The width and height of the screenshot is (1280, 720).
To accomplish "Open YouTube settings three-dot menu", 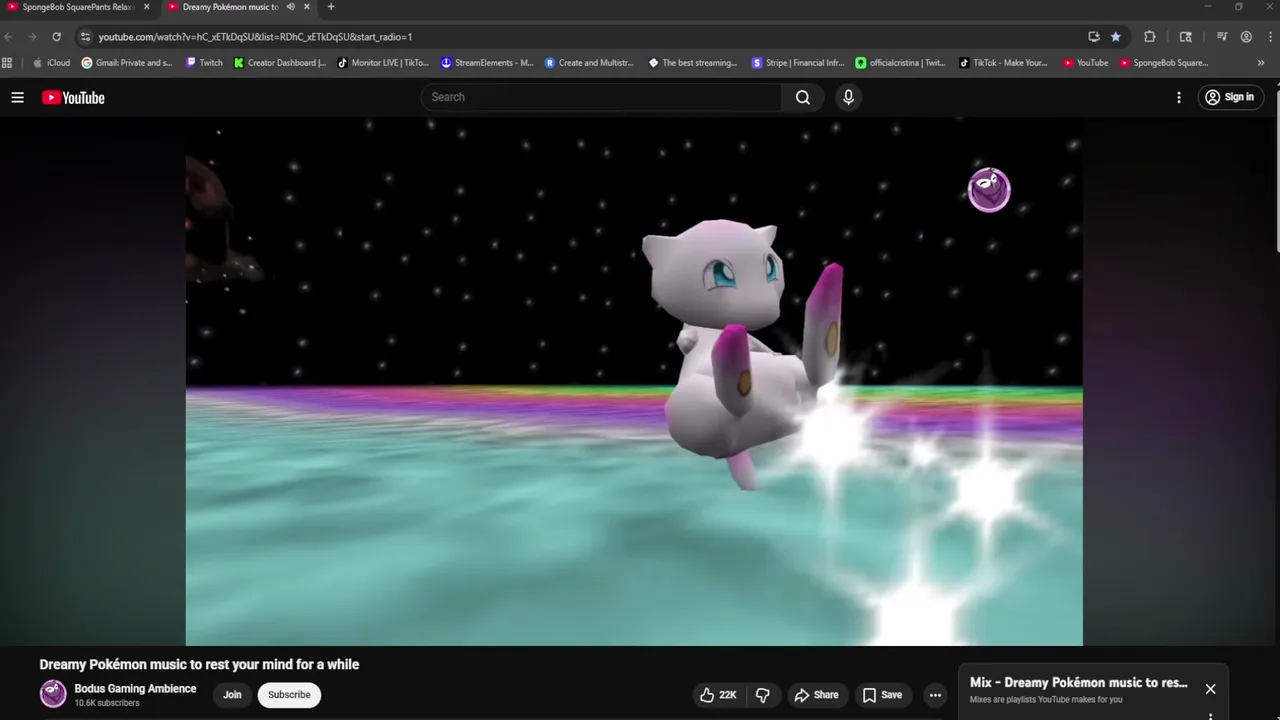I will [1179, 97].
